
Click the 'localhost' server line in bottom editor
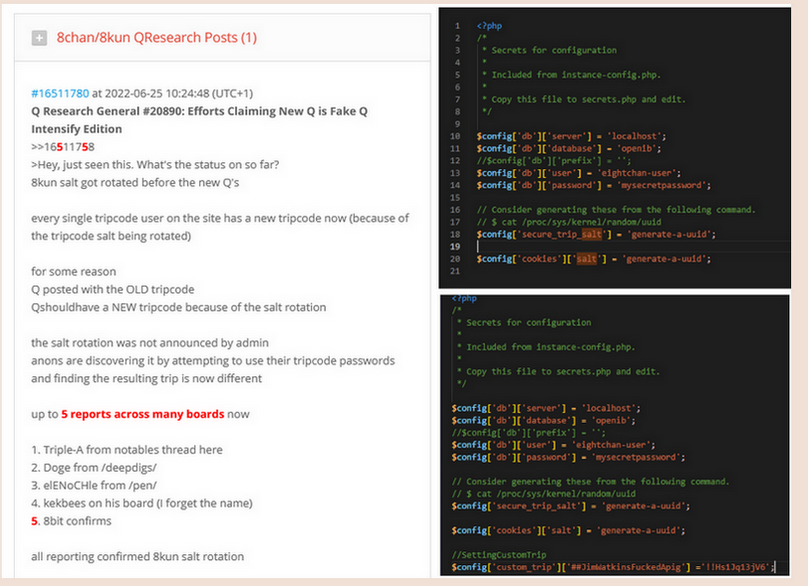point(546,408)
